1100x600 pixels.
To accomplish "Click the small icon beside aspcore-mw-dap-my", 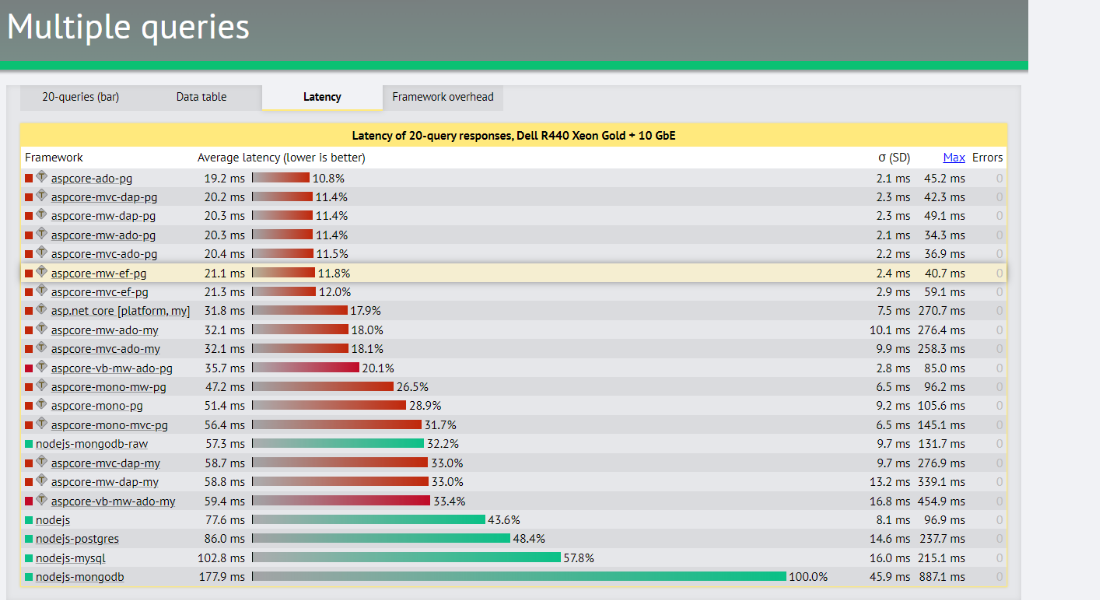I will click(42, 481).
